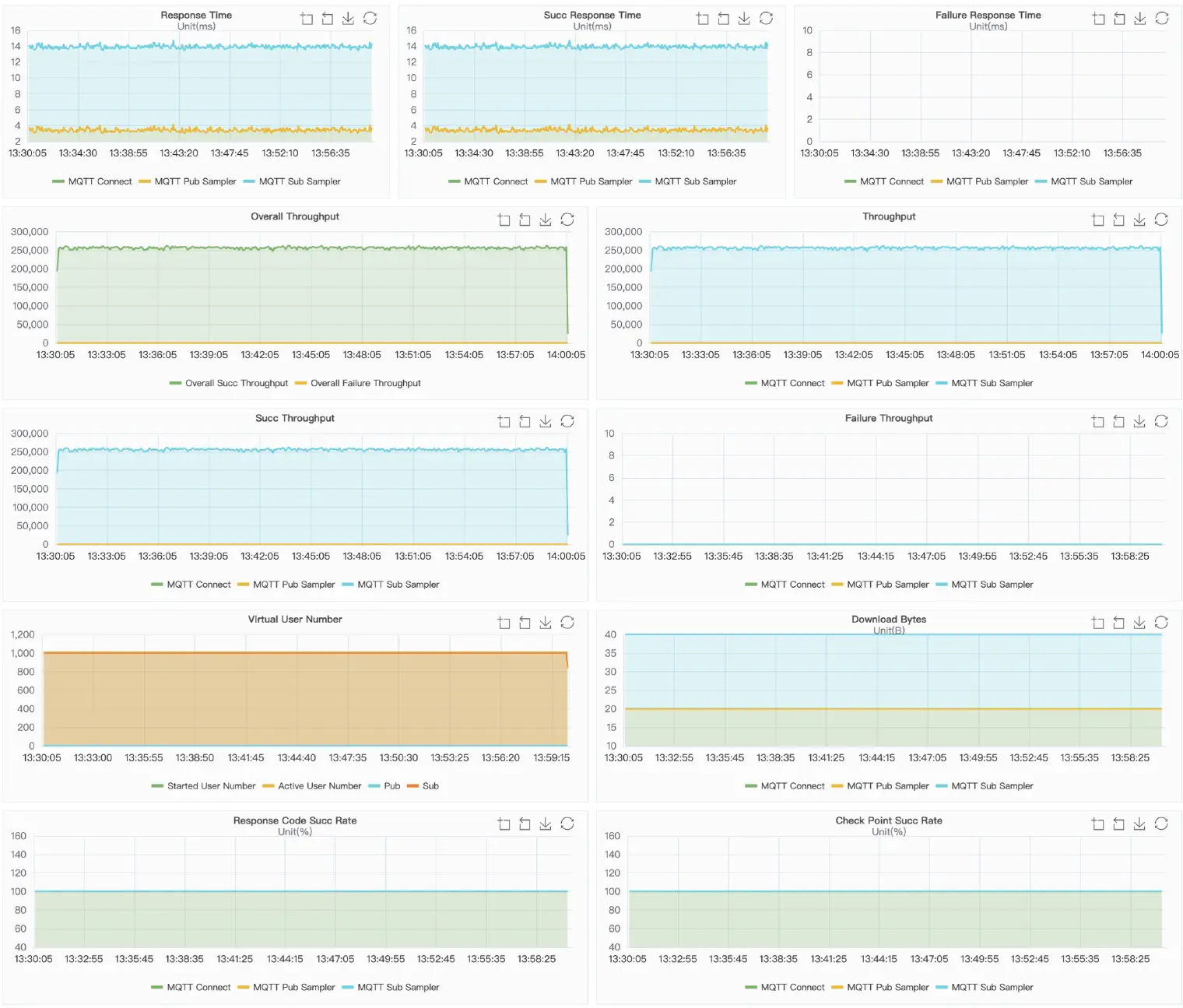This screenshot has width=1183, height=1008.
Task: Reset zoom on the Throughput chart
Action: pos(1119,220)
